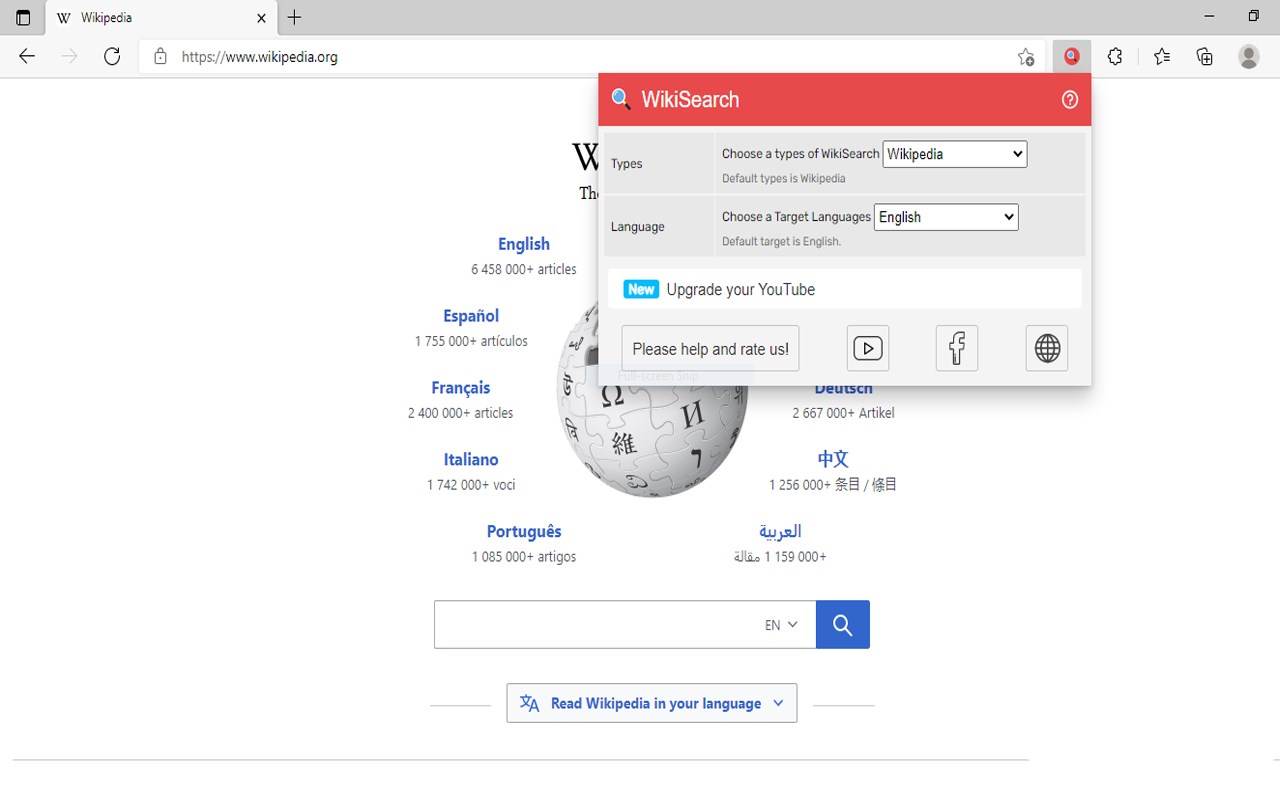Click the WikiSearch magnifier logo

click(621, 99)
